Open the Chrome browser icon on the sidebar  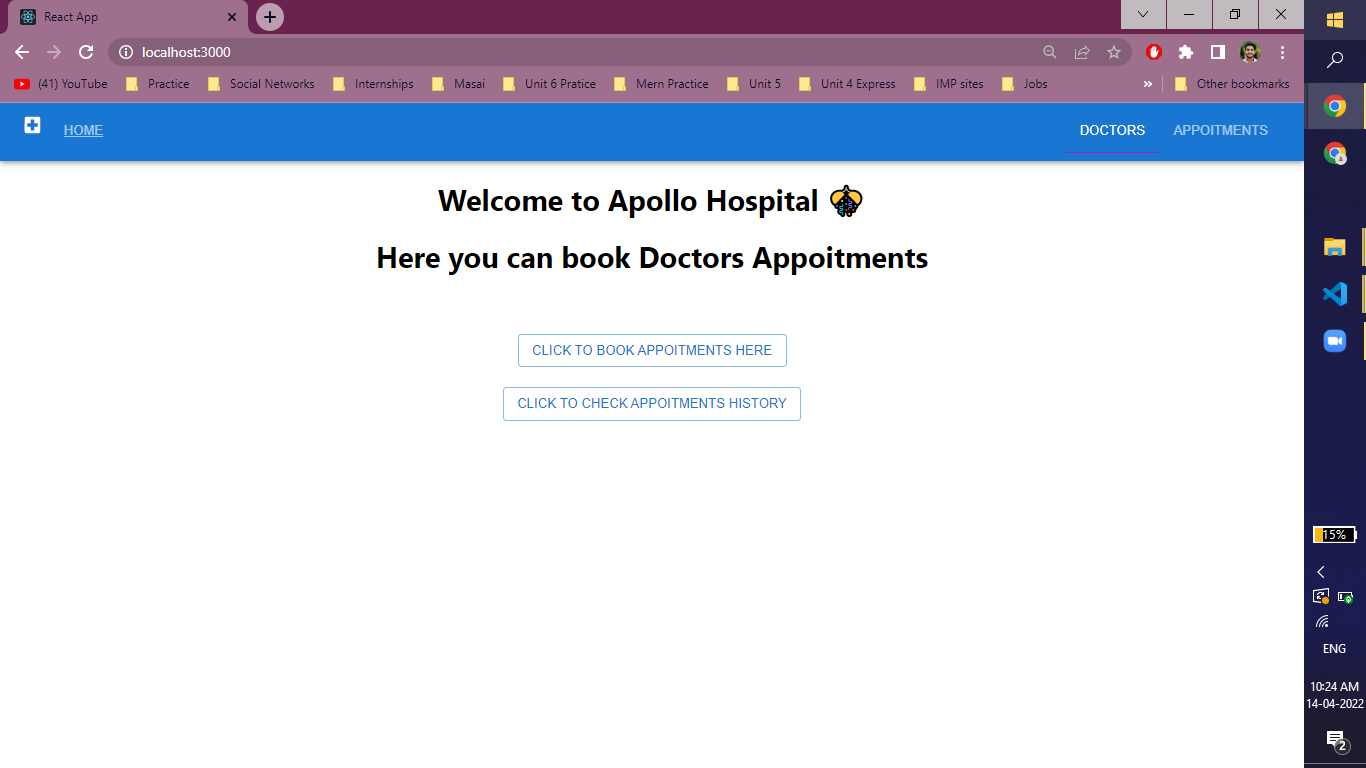pos(1334,106)
